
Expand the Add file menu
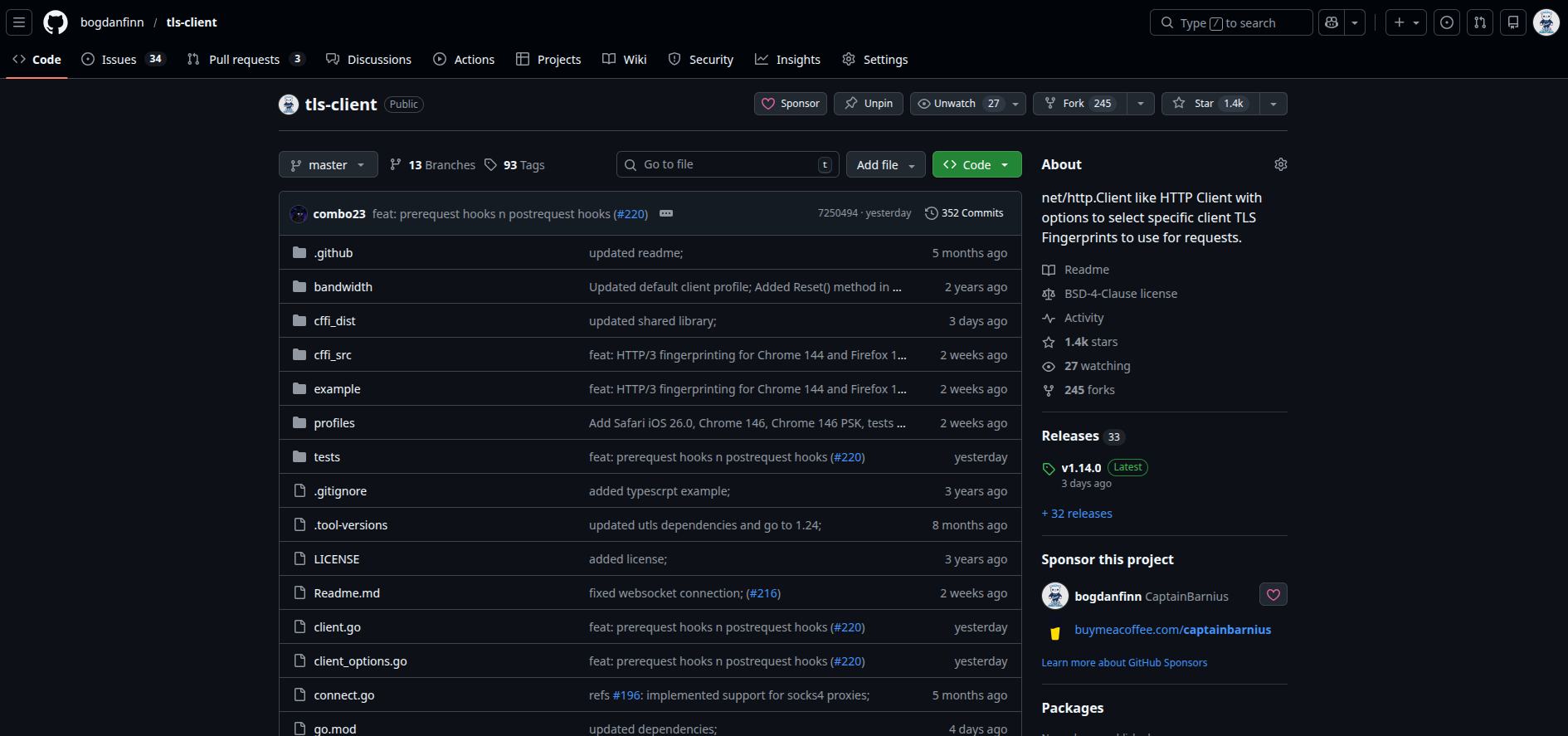point(885,165)
